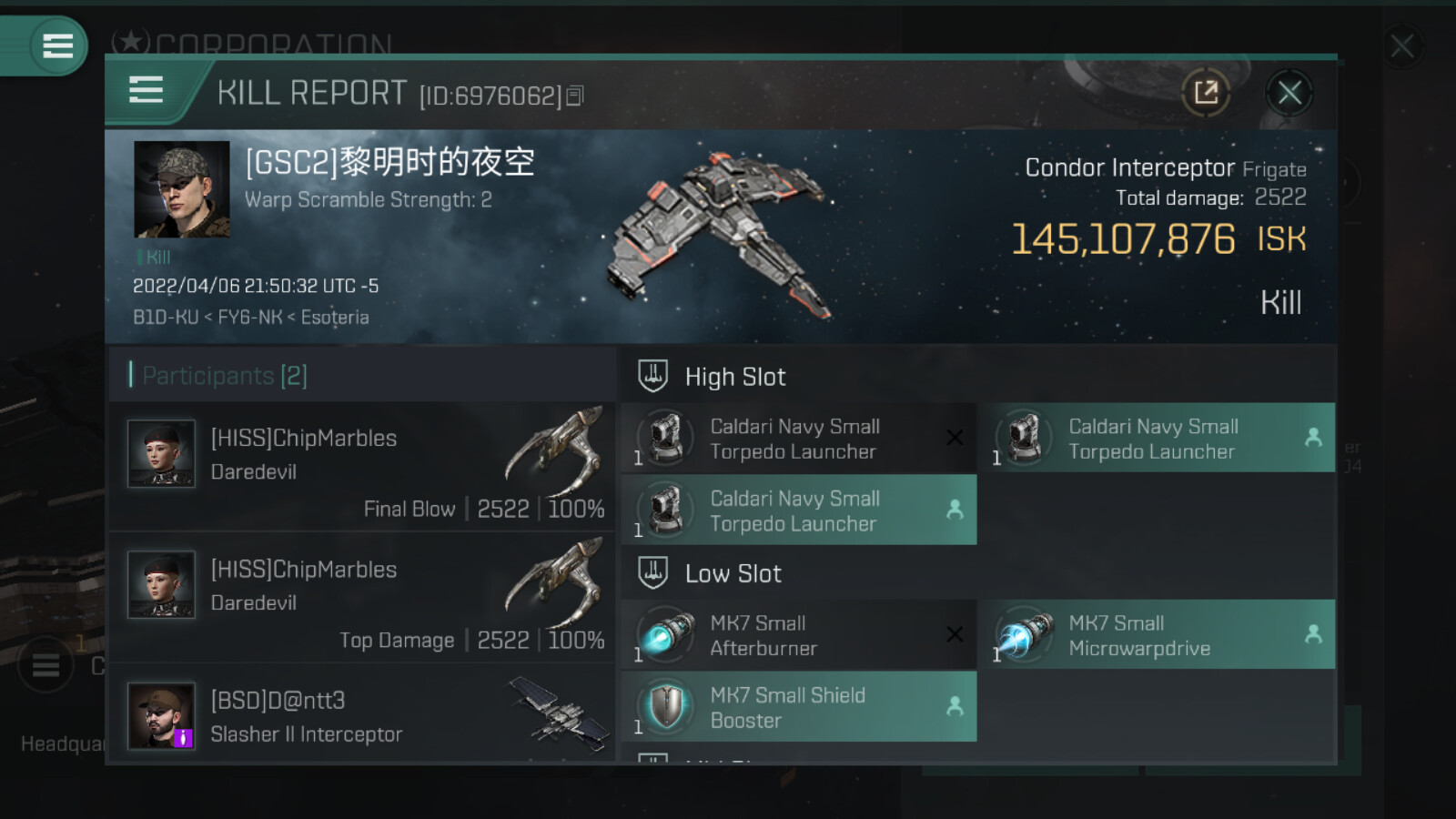Select ChipMarbles Final Blow participant entry

click(x=362, y=467)
